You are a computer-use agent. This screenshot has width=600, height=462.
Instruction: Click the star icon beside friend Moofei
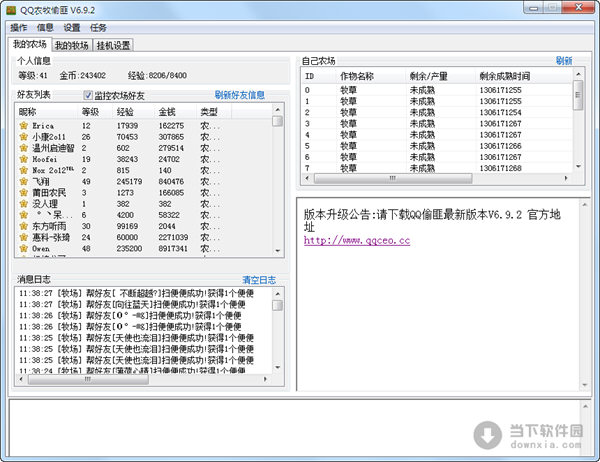click(24, 159)
